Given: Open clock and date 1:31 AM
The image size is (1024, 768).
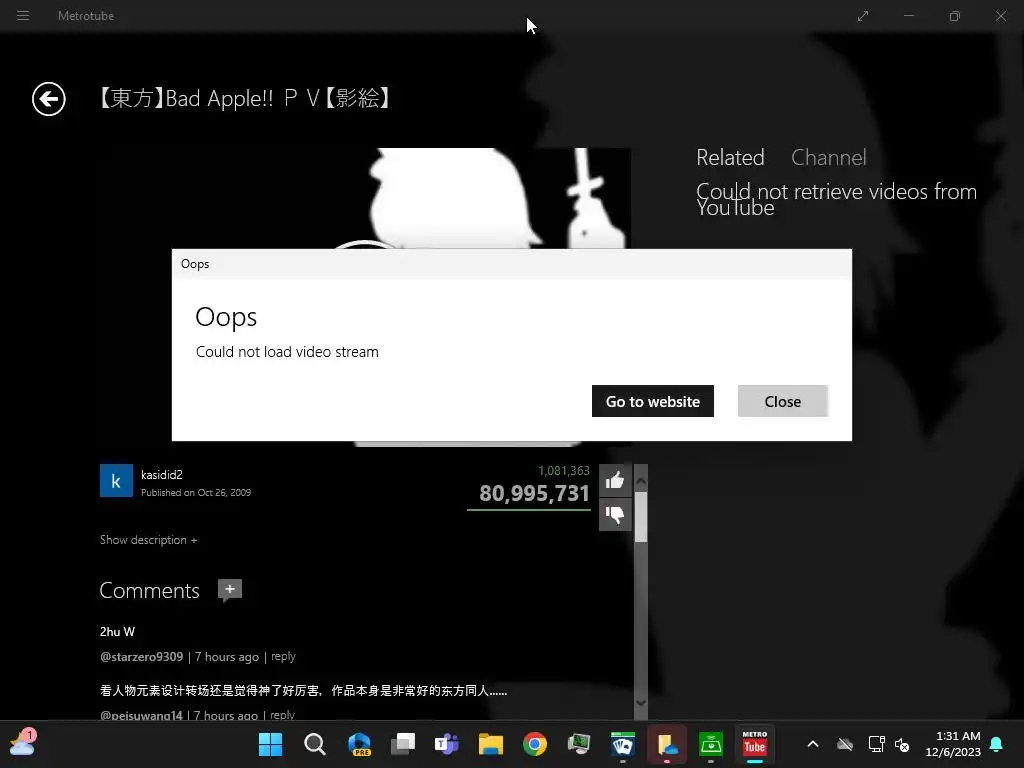Looking at the screenshot, I should [x=953, y=744].
